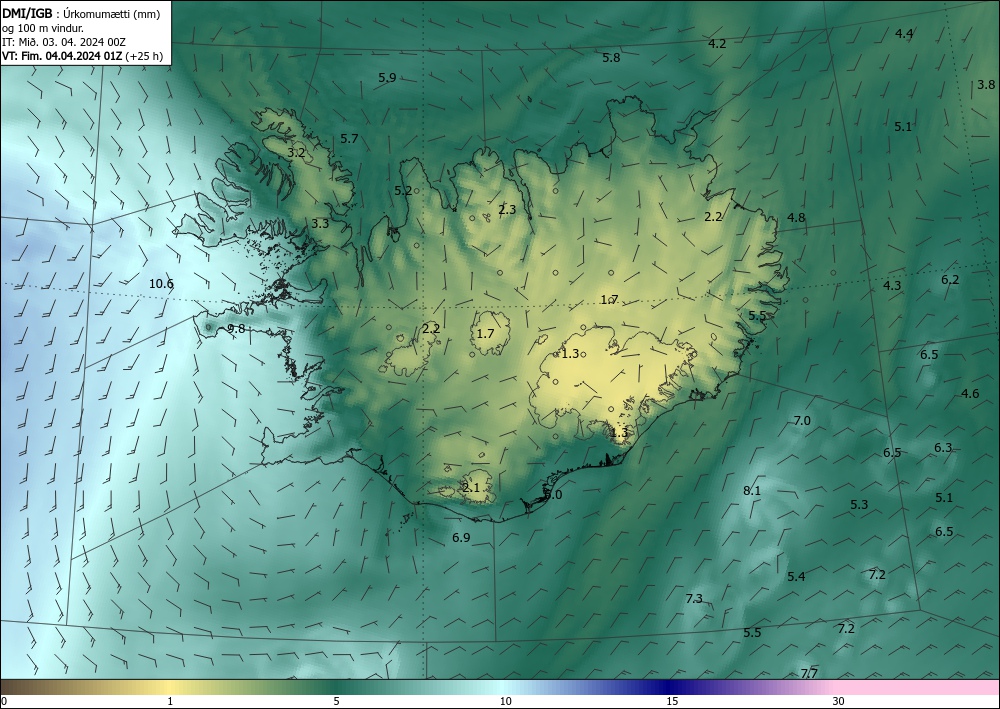
Task: Click the 2.3 value in north Iceland
Action: tap(507, 209)
